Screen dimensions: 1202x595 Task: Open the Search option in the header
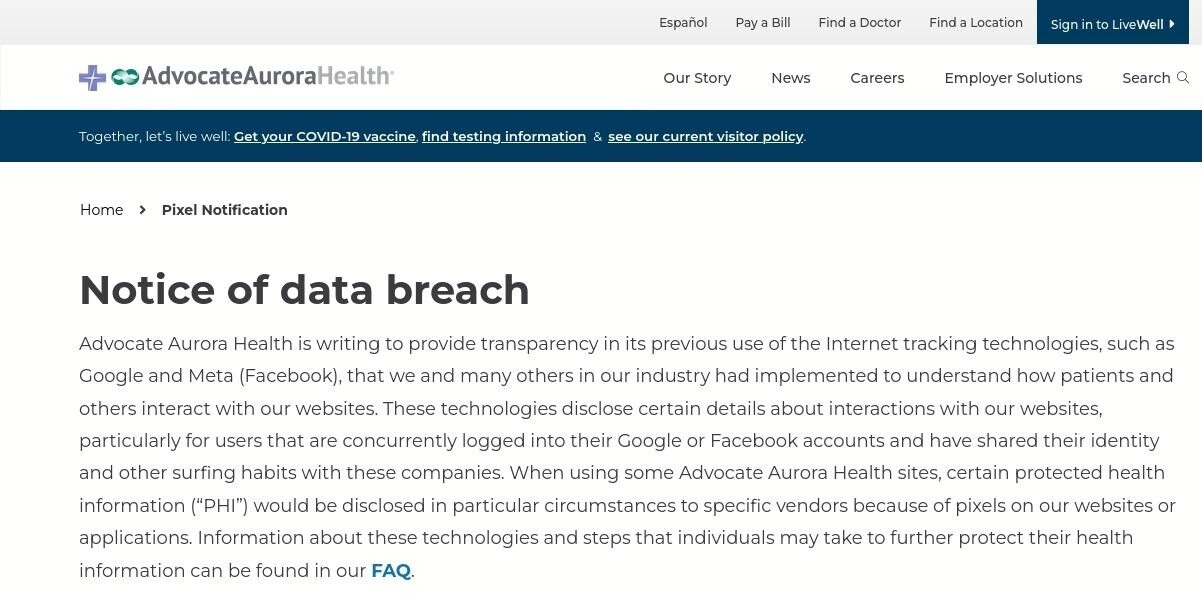1155,78
